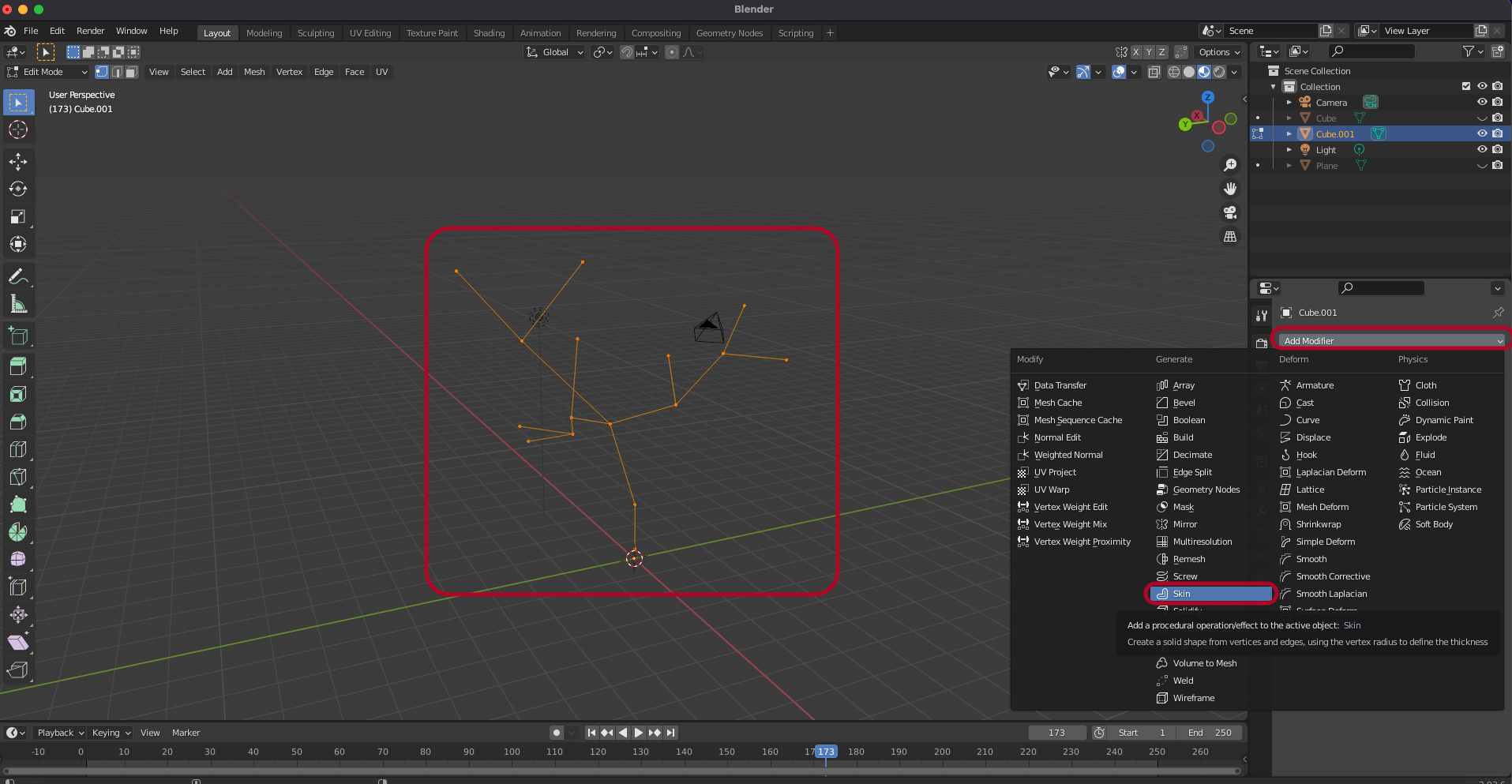Activate the Move tool
1512x784 pixels.
coord(18,161)
